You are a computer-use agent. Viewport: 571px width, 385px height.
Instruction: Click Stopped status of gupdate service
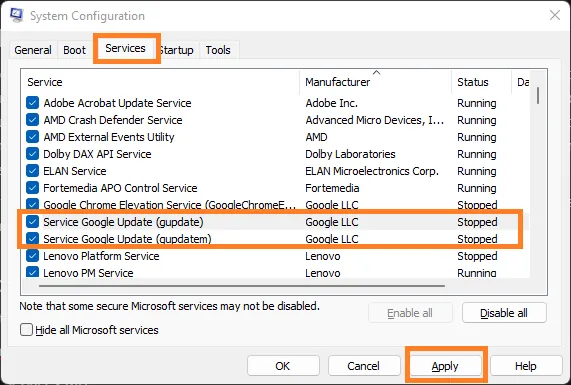point(477,222)
